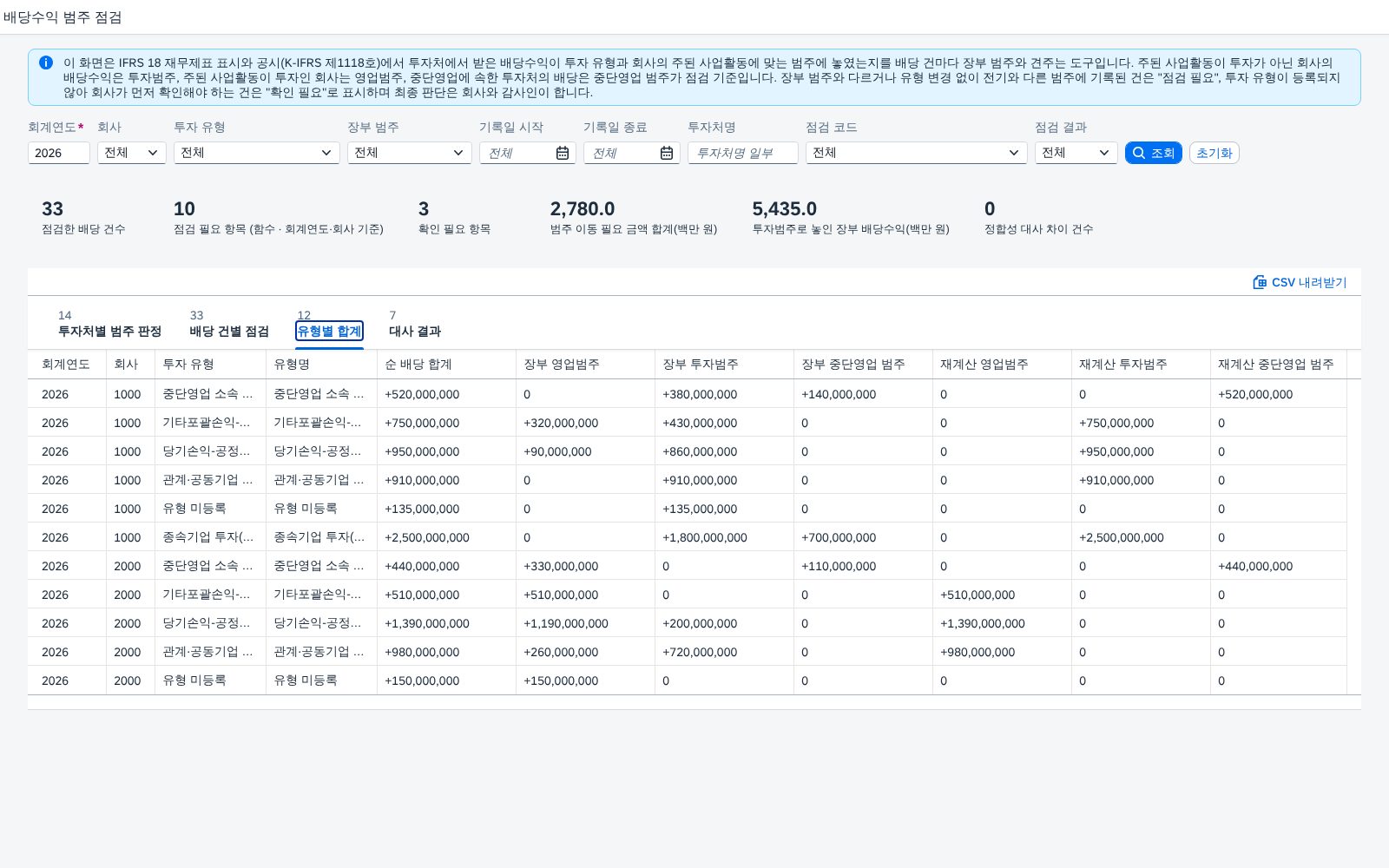
Task: Click the 조회 search button
Action: pyautogui.click(x=1154, y=153)
